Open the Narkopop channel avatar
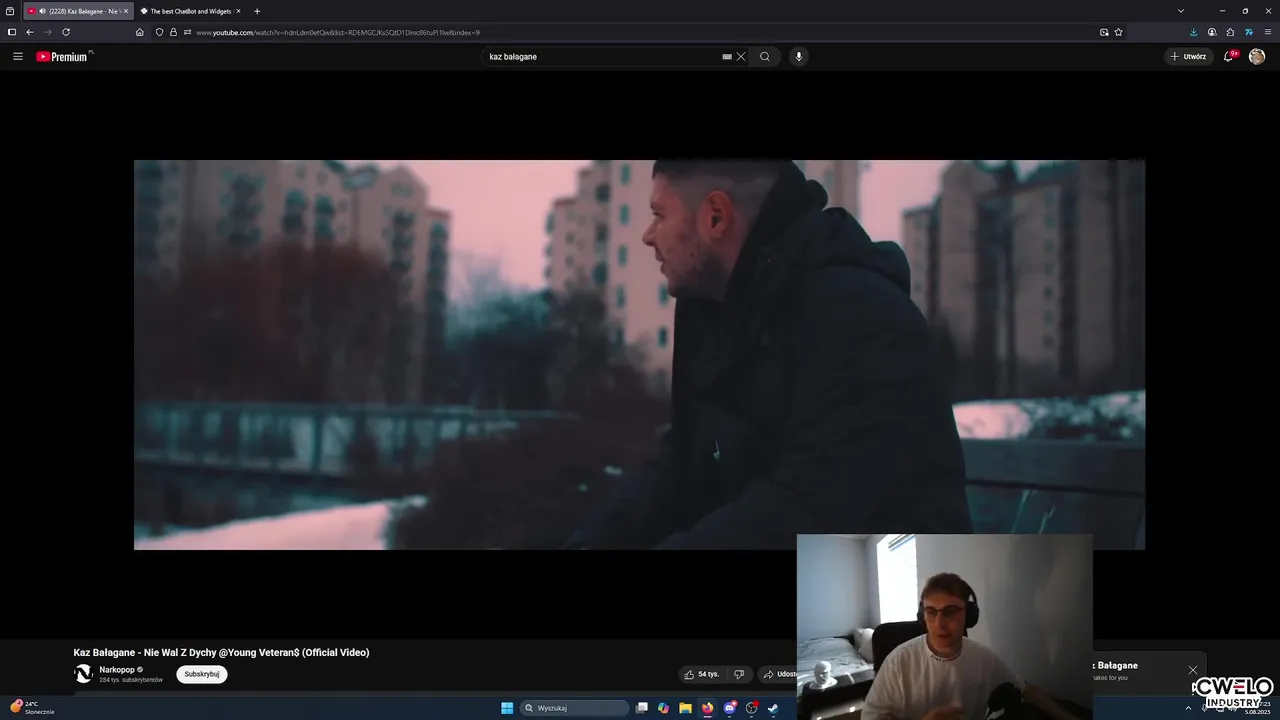 click(x=84, y=674)
